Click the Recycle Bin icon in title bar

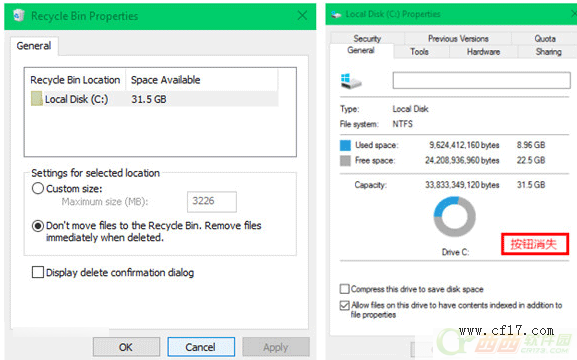pos(19,15)
